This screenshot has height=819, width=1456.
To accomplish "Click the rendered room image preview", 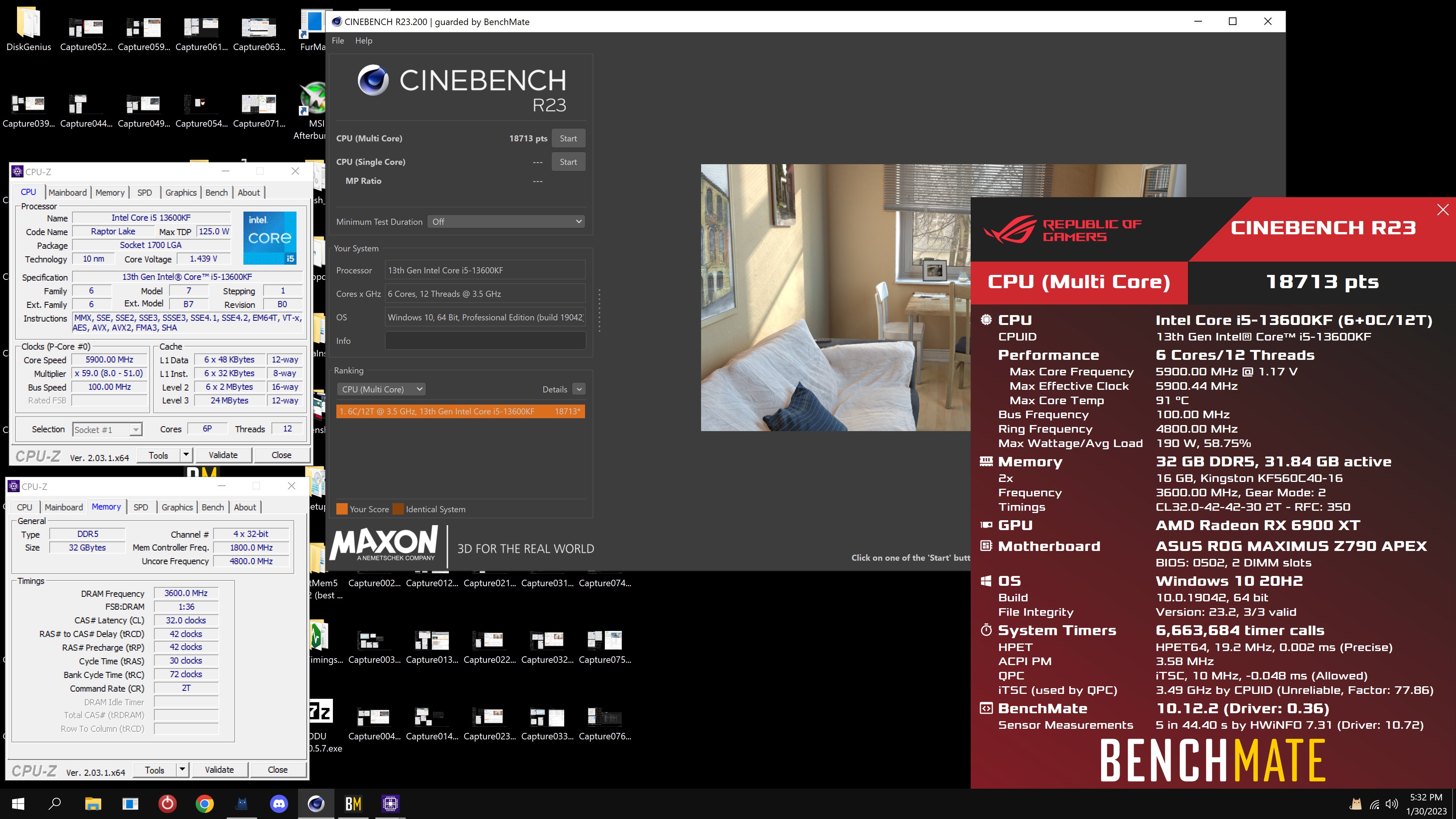I will (x=835, y=298).
